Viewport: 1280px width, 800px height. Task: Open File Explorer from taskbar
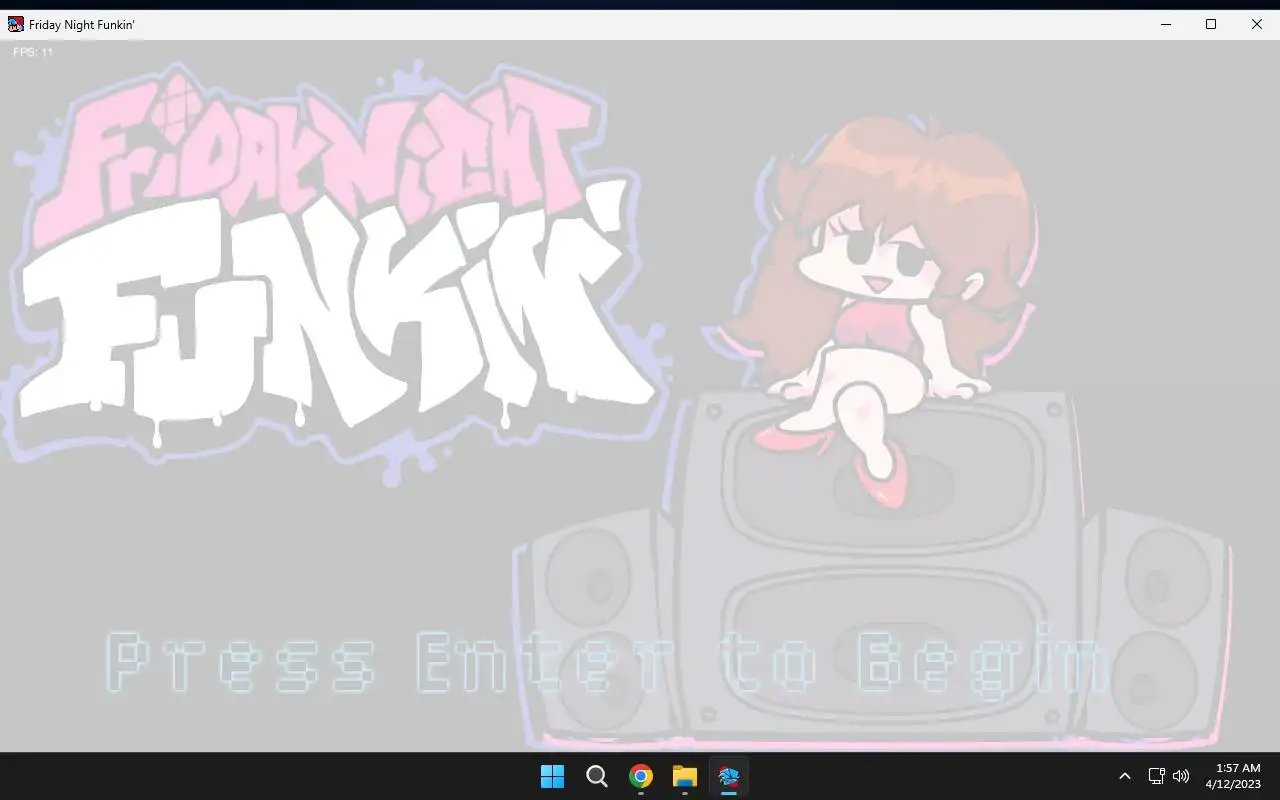685,776
